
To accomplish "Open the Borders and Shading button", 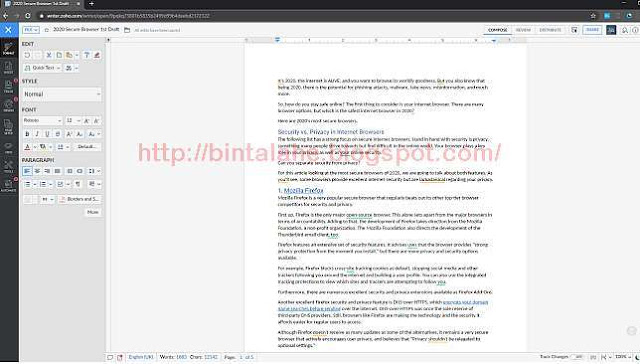I will (79, 199).
